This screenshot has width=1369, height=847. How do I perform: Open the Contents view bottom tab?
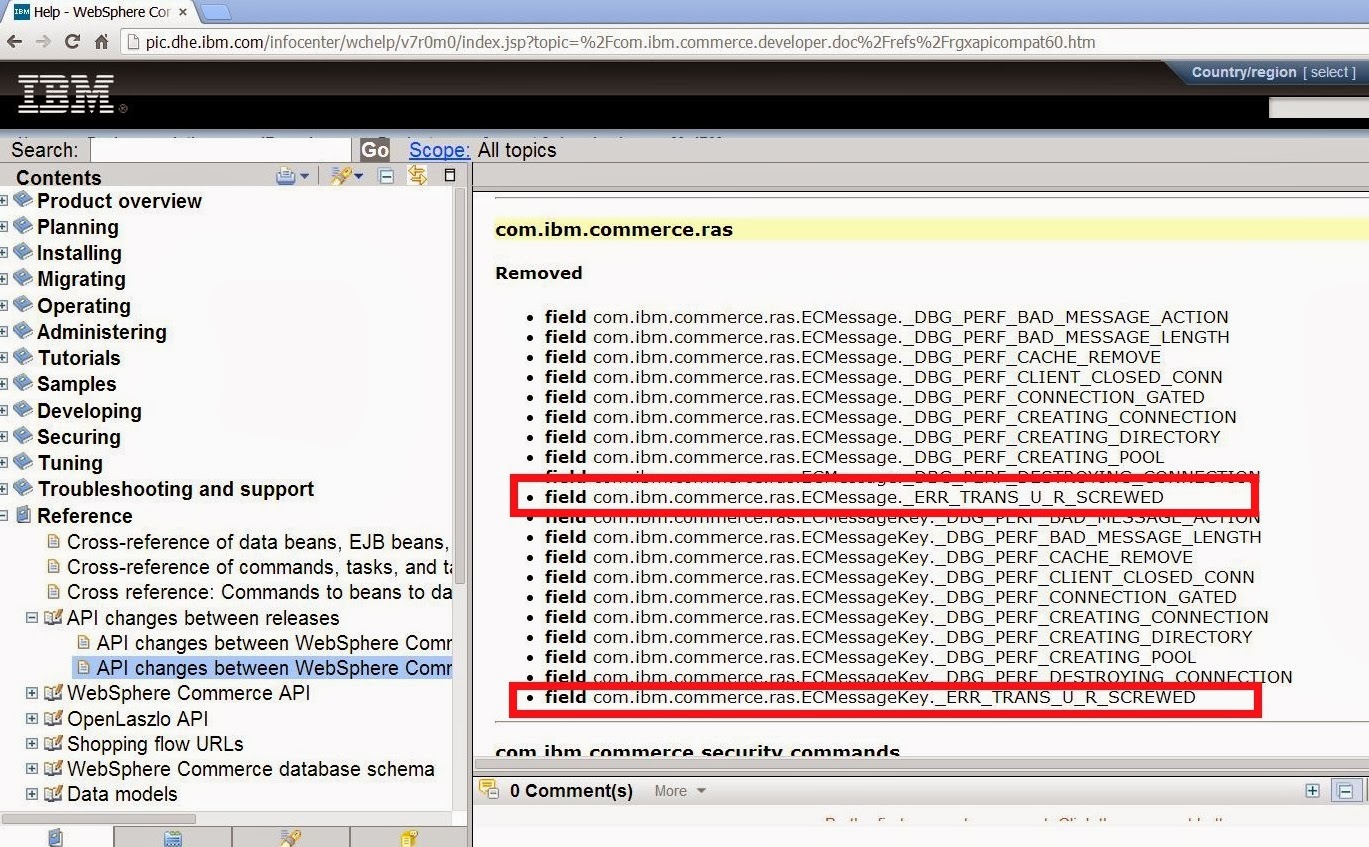(x=56, y=837)
